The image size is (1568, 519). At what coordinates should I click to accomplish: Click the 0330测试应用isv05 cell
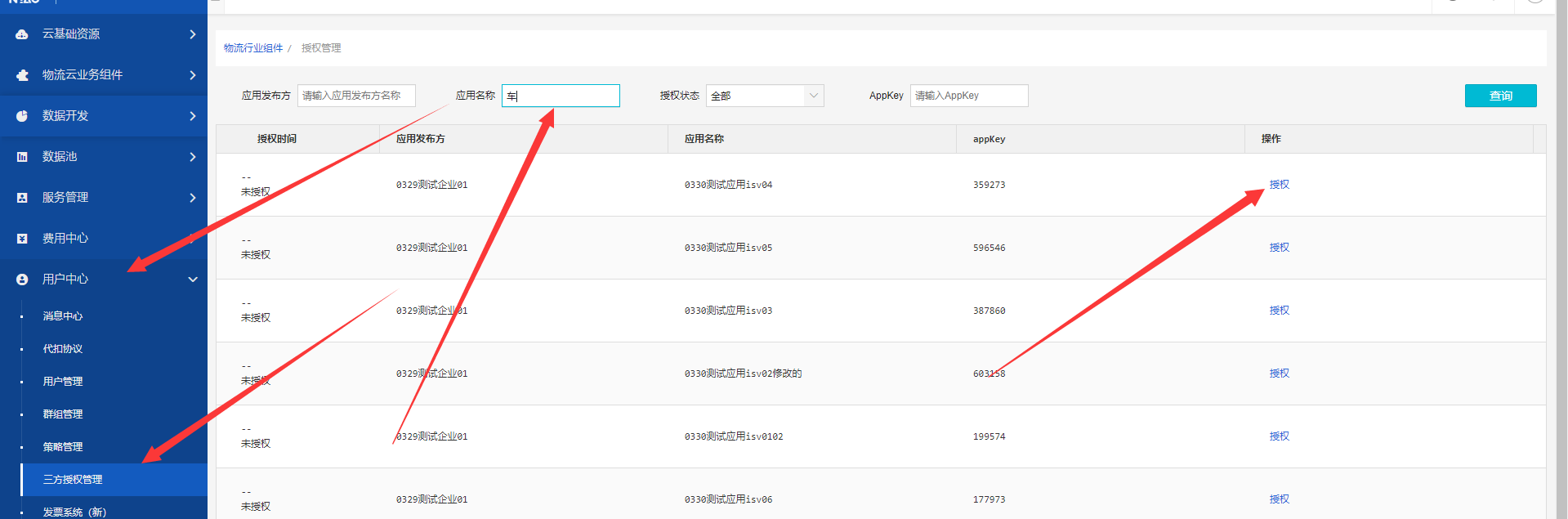[x=728, y=248]
